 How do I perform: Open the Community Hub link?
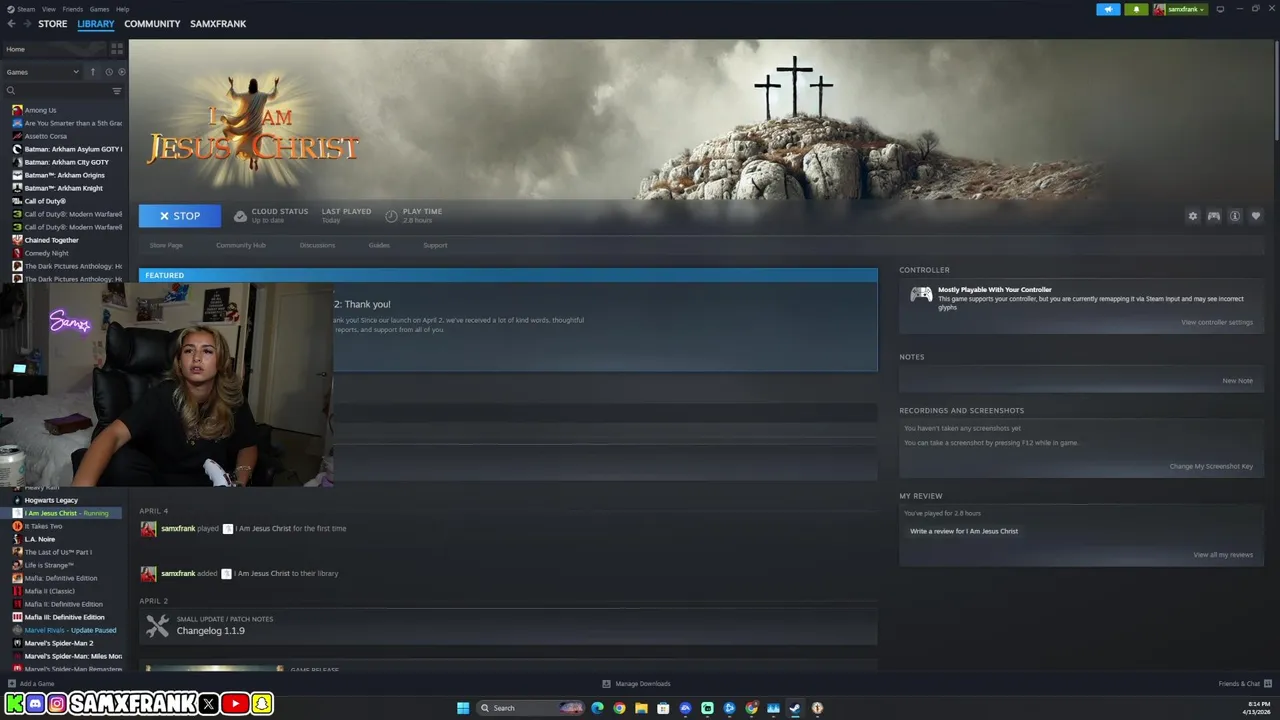241,245
